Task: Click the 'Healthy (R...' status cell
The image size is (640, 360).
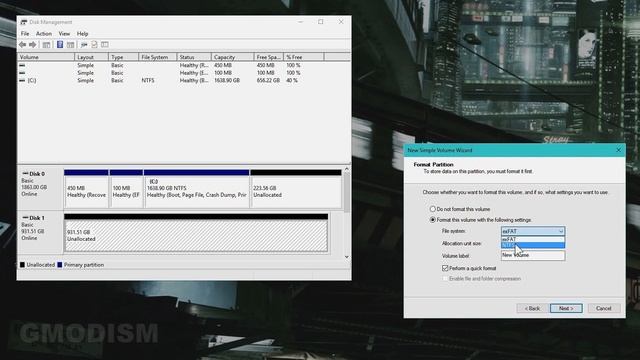Action: [x=194, y=65]
